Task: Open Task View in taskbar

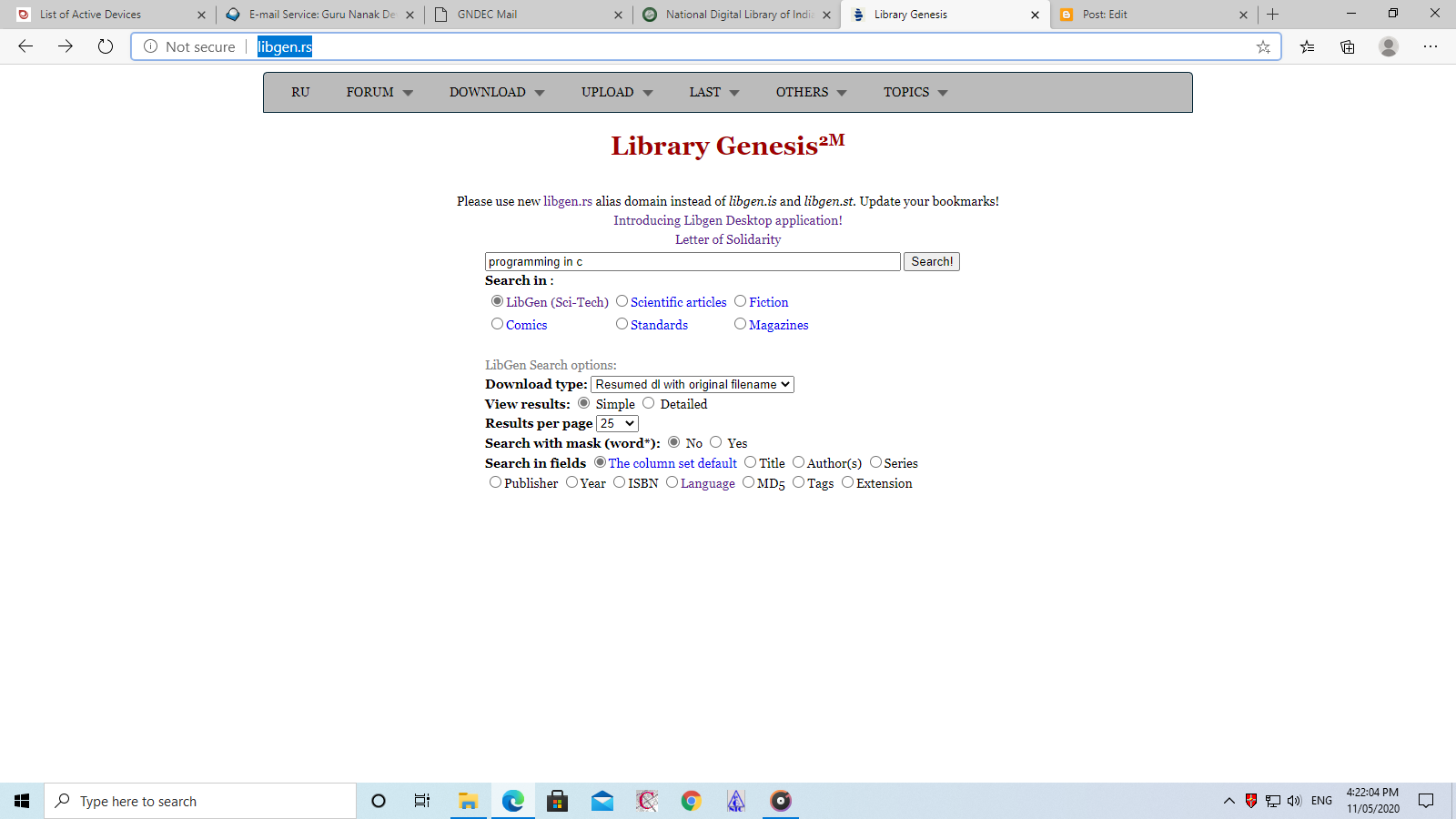Action: (x=422, y=801)
